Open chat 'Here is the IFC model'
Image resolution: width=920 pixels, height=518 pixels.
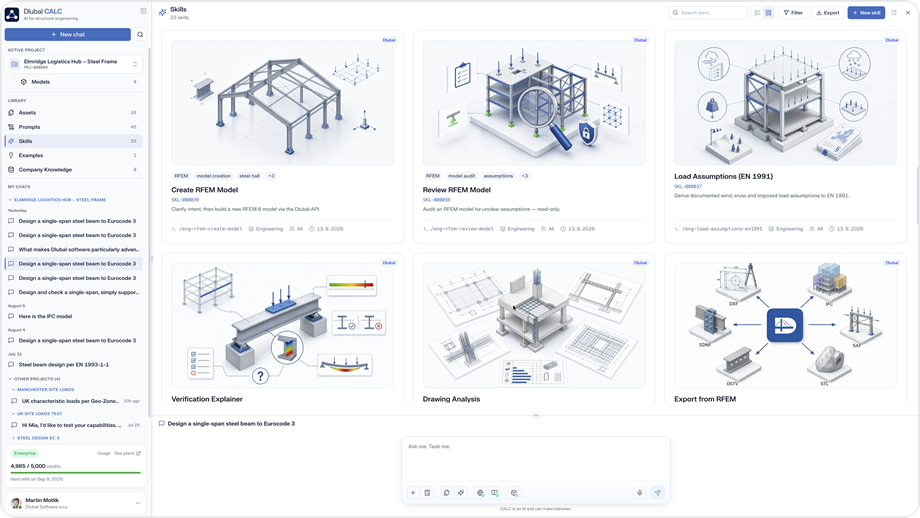(x=73, y=316)
